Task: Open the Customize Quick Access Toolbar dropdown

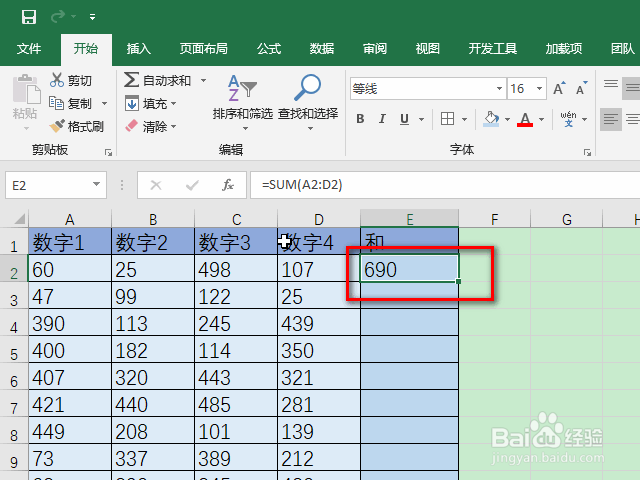Action: tap(93, 17)
